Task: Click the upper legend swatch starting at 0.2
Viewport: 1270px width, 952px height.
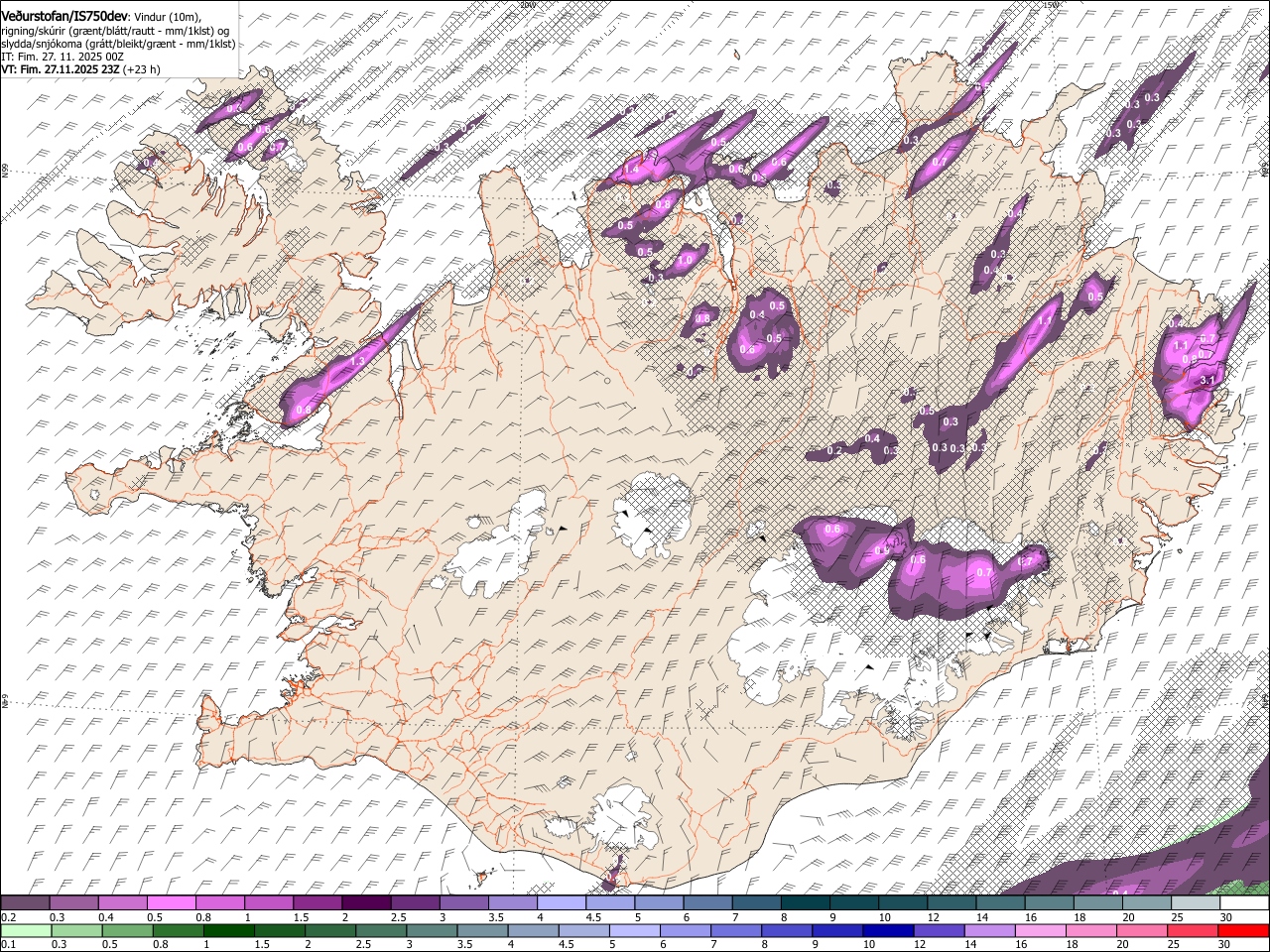Action: coord(25,903)
